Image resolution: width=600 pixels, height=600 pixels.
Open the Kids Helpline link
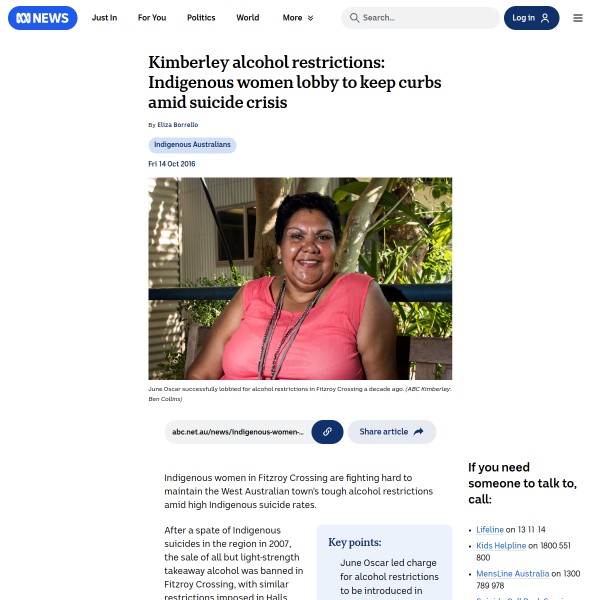[501, 546]
